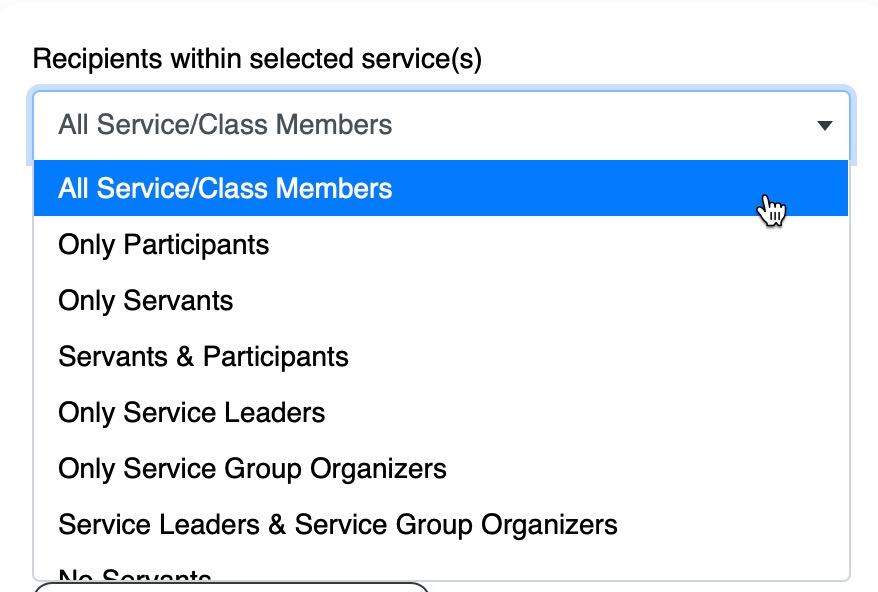Select the Only Servants option
878x592 pixels.
tap(146, 301)
